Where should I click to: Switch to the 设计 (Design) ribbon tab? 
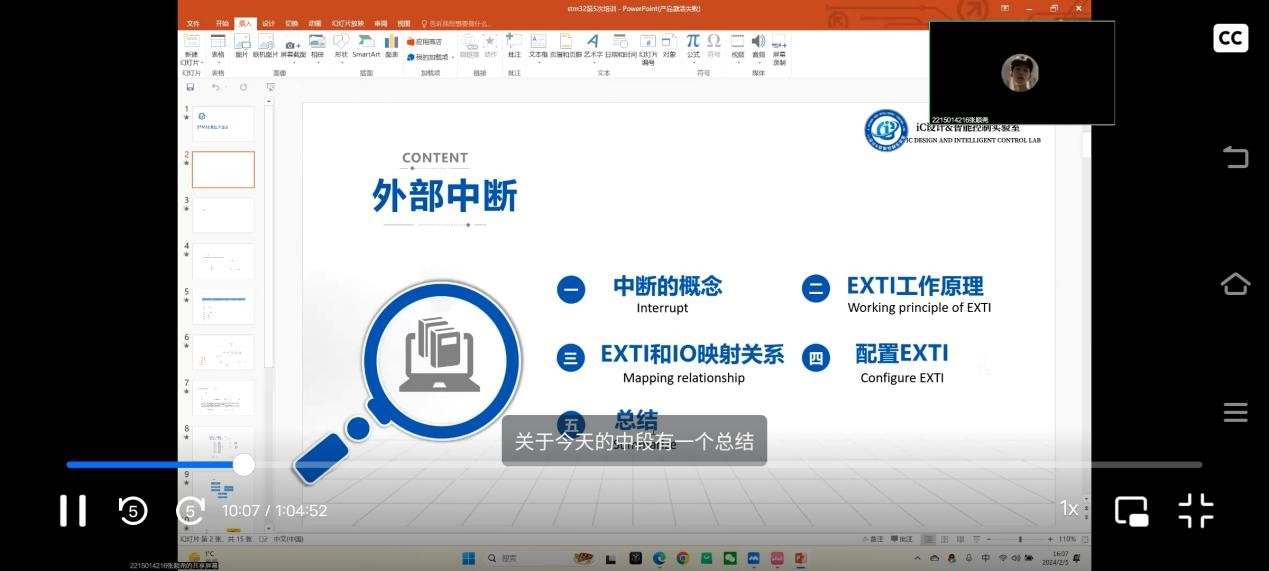(268, 23)
